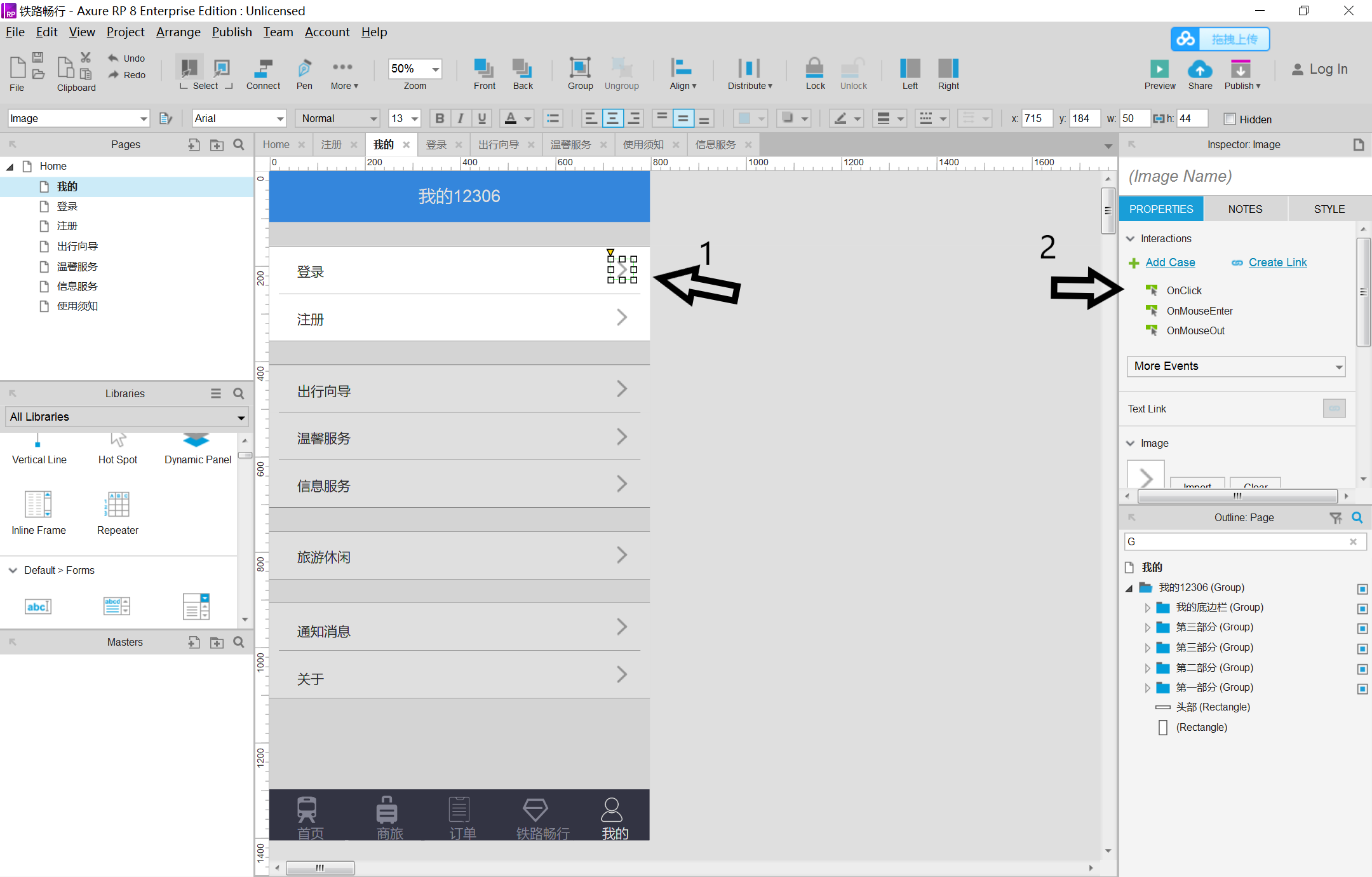Viewport: 1372px width, 877px height.
Task: Select the Inline Frame widget
Action: click(x=37, y=508)
